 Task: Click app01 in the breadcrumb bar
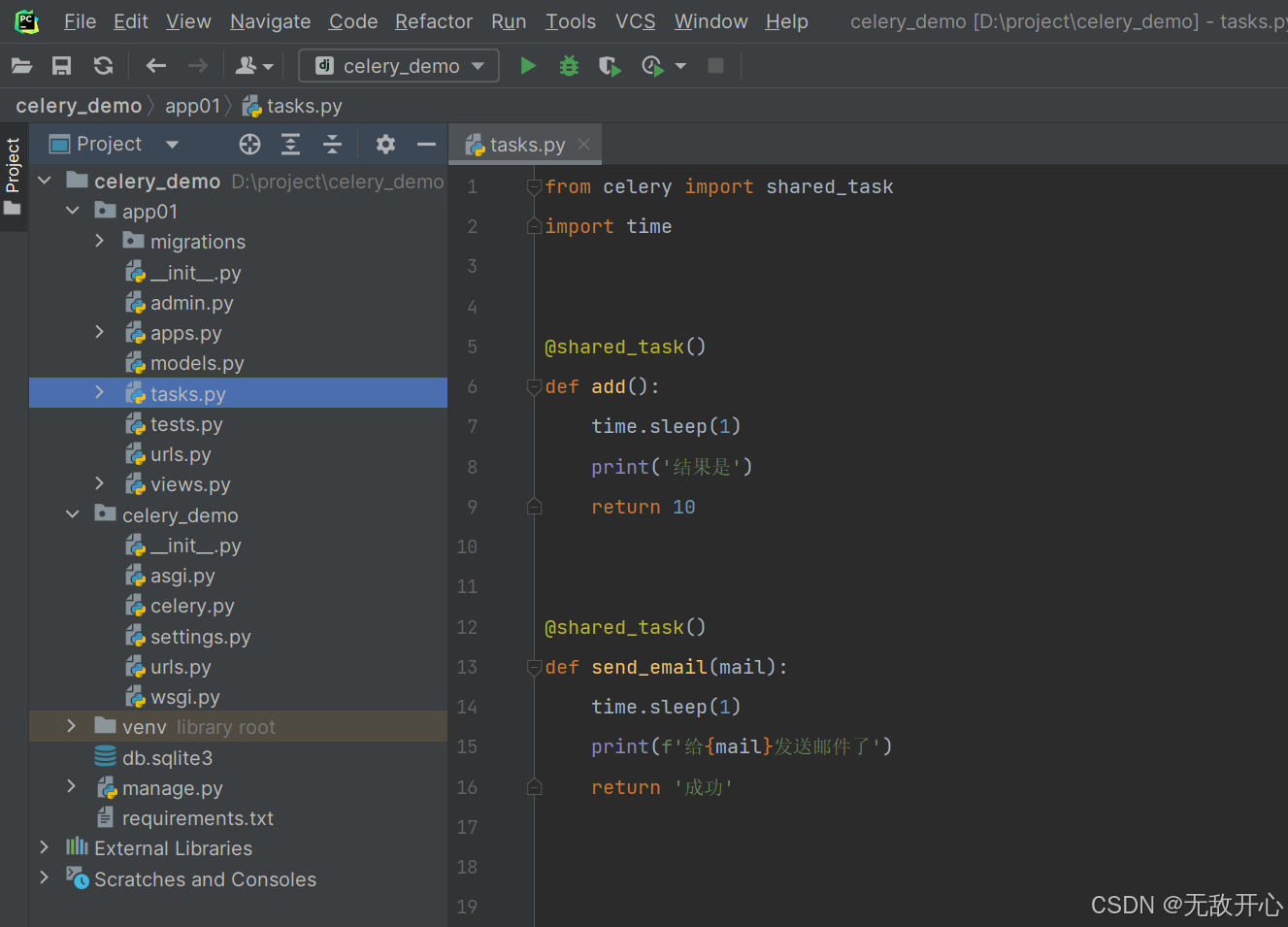192,106
